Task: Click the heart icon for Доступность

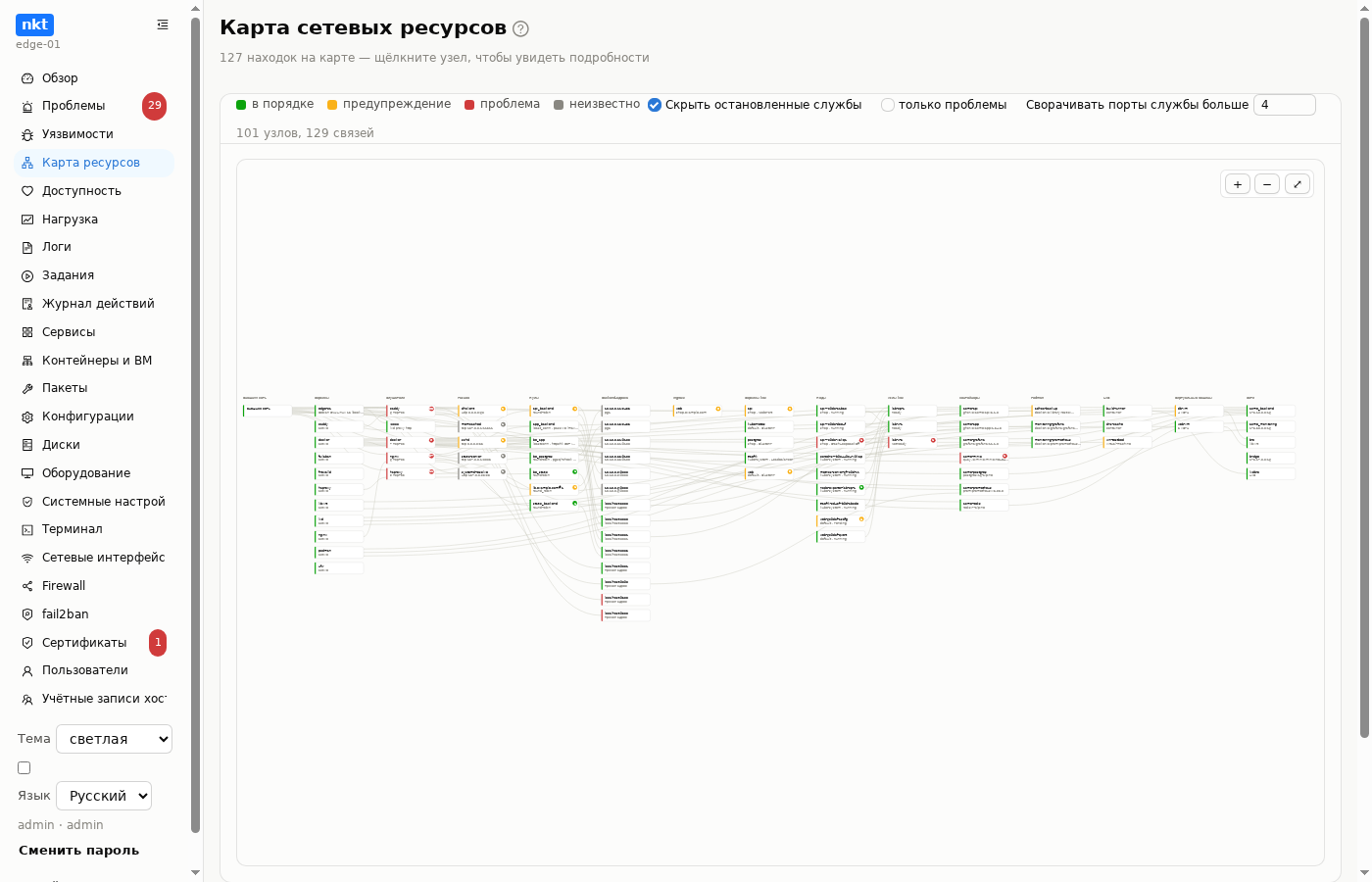Action: pyautogui.click(x=27, y=191)
